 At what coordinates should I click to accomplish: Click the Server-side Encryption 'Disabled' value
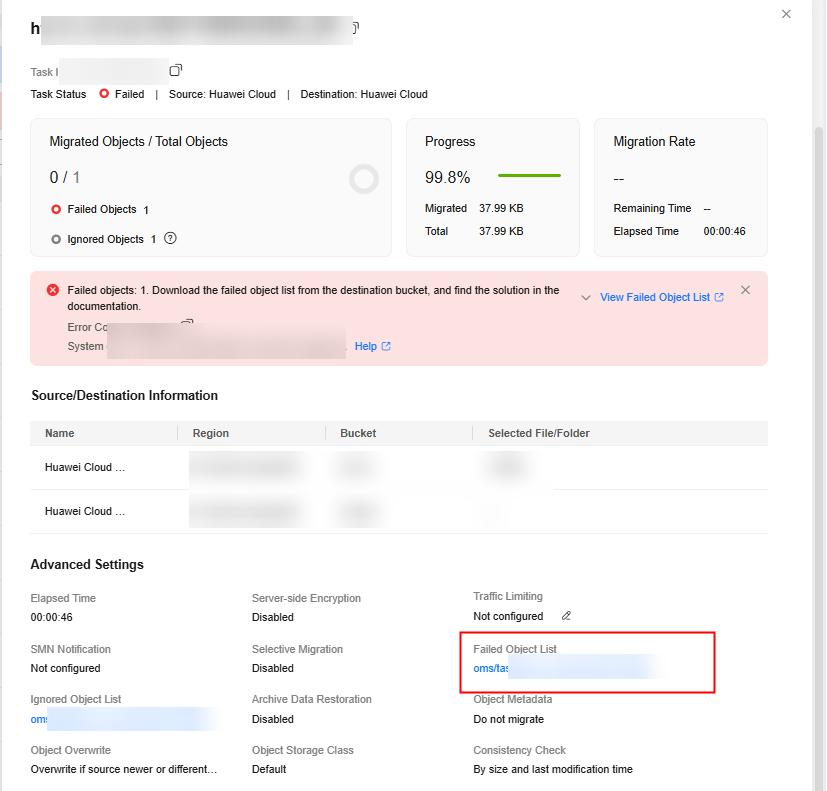pyautogui.click(x=273, y=617)
